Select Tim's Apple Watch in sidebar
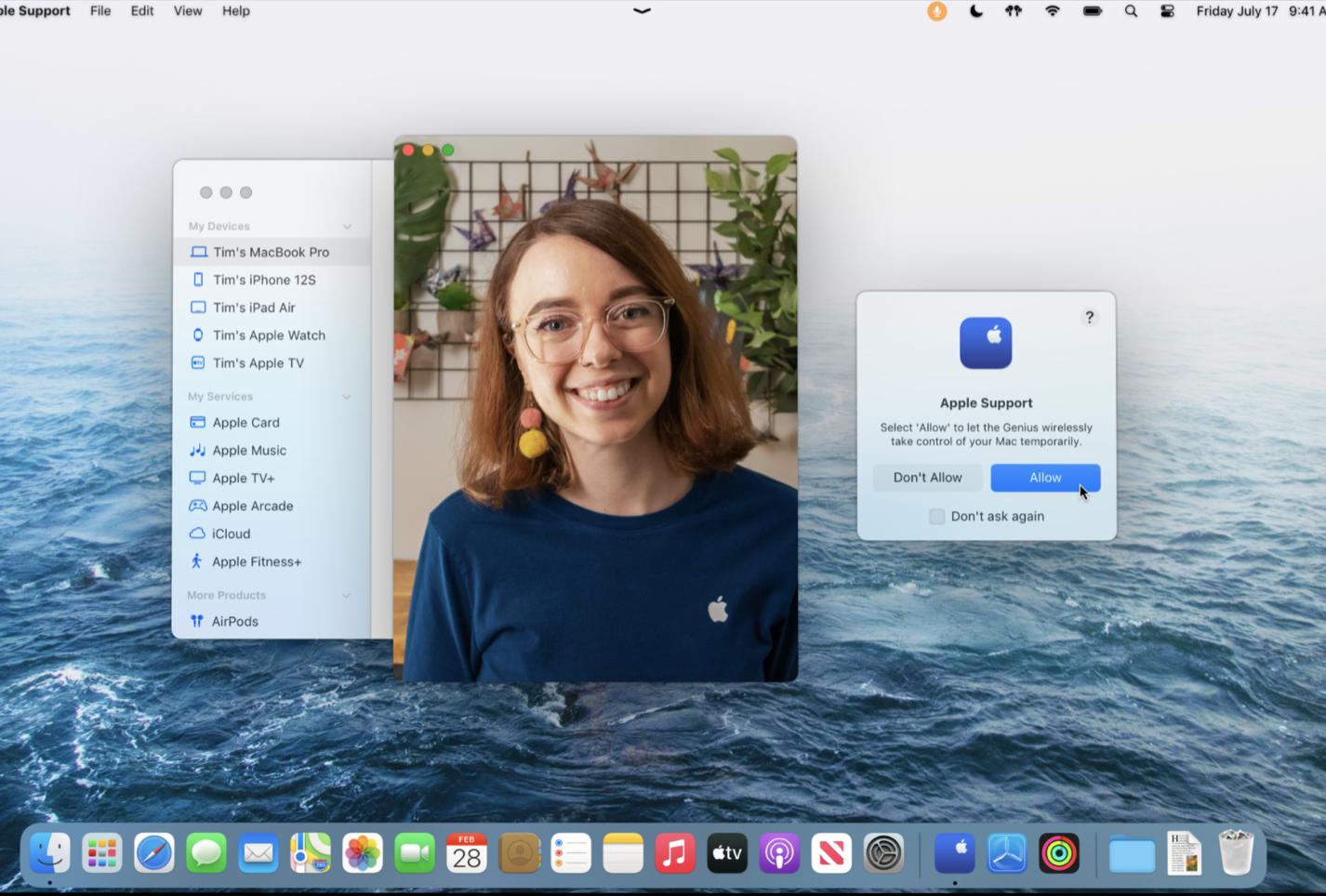The height and width of the screenshot is (896, 1326). click(272, 336)
